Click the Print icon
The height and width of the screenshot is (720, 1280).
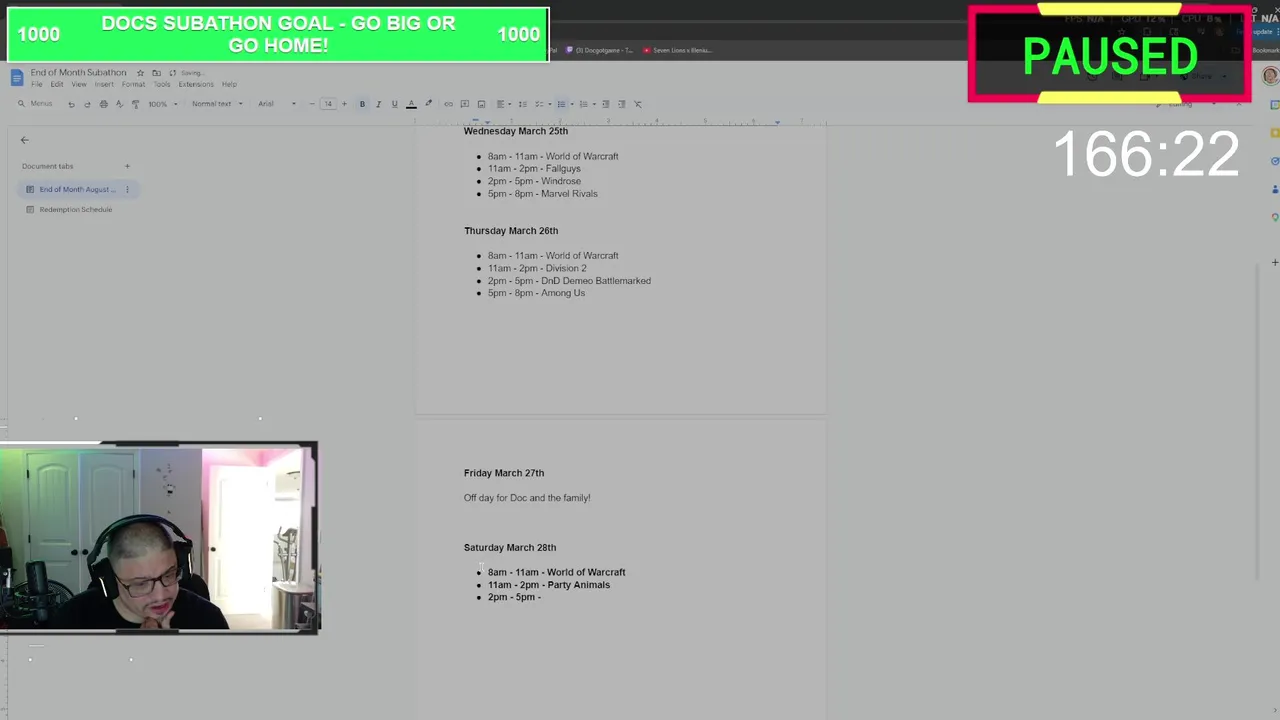click(x=103, y=104)
